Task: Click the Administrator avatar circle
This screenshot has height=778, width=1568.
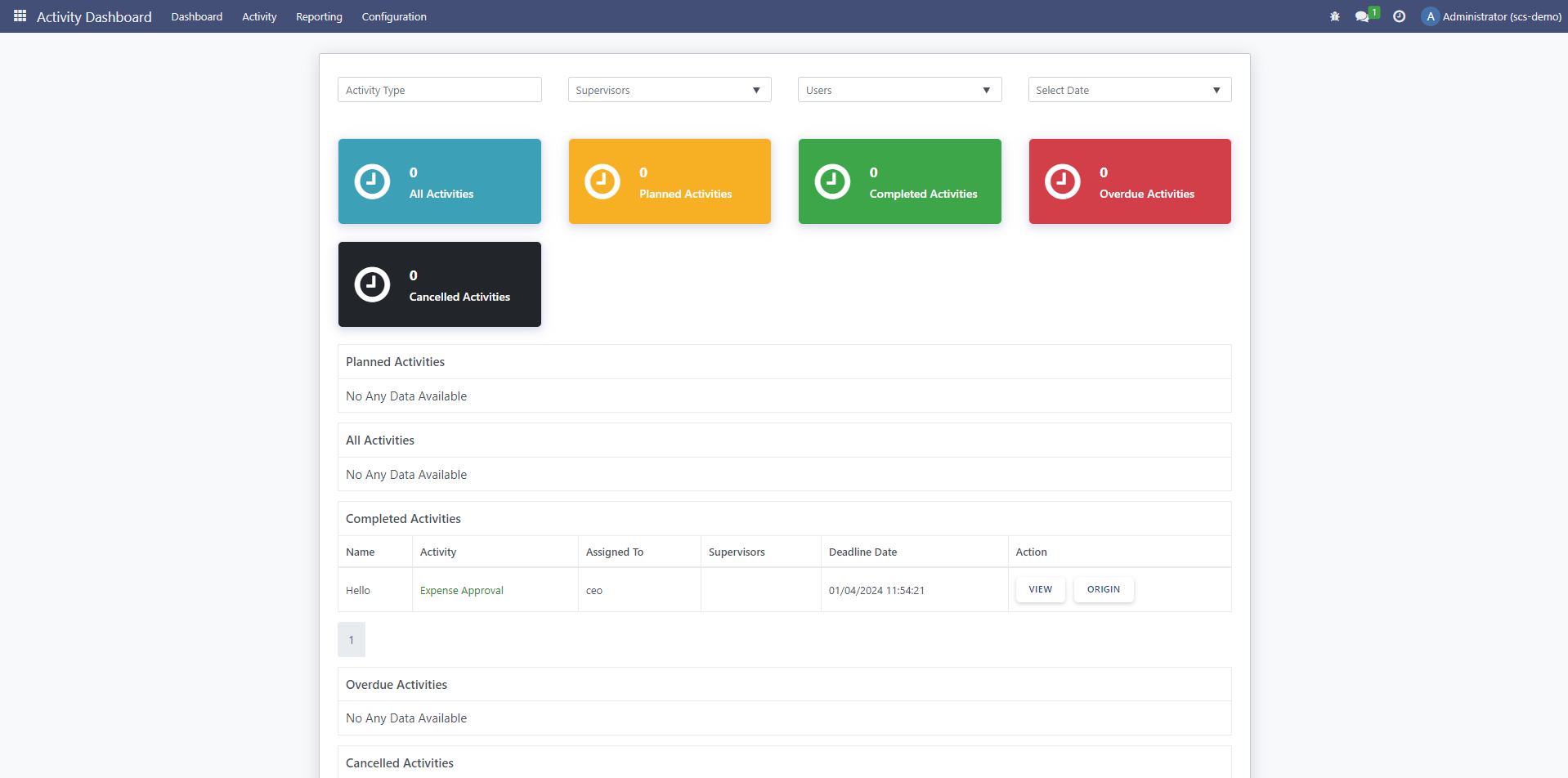Action: tap(1430, 16)
